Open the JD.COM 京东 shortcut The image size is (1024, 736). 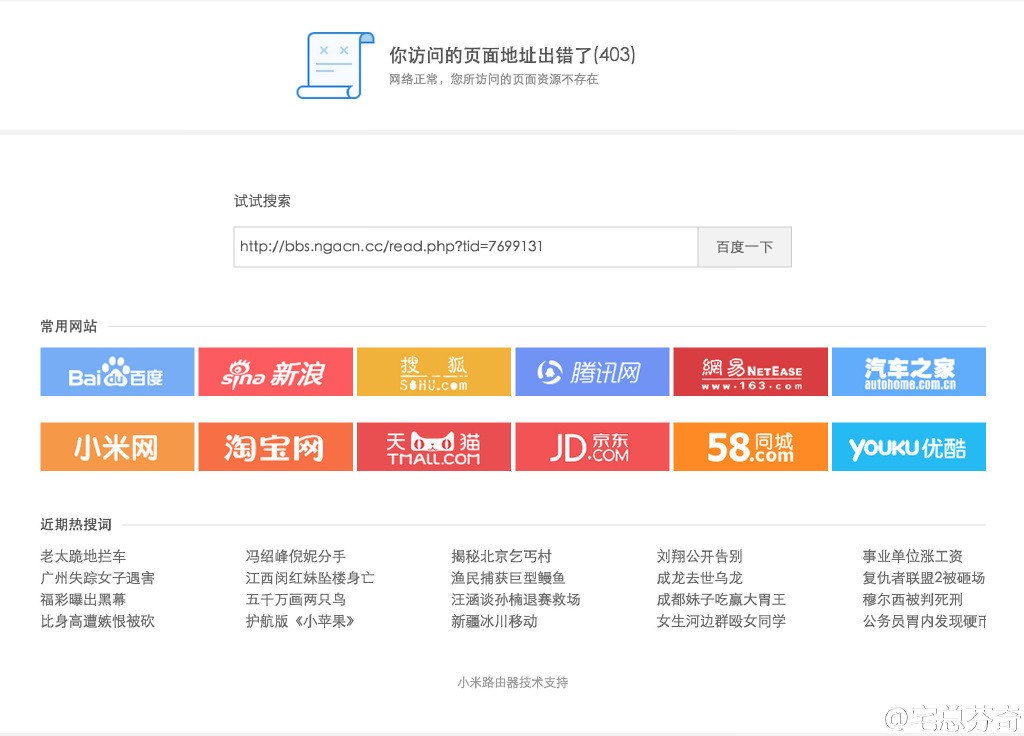point(591,446)
